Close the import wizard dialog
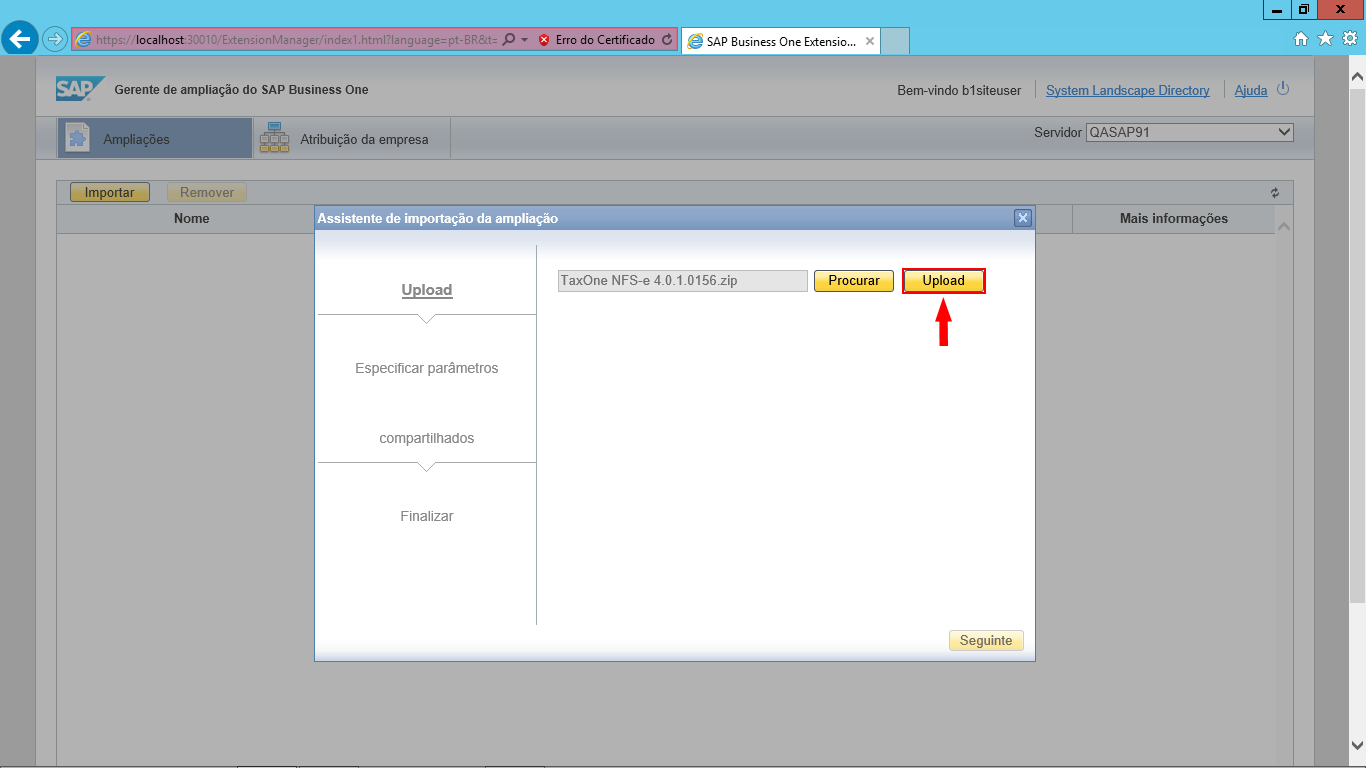This screenshot has height=768, width=1366. point(1022,218)
